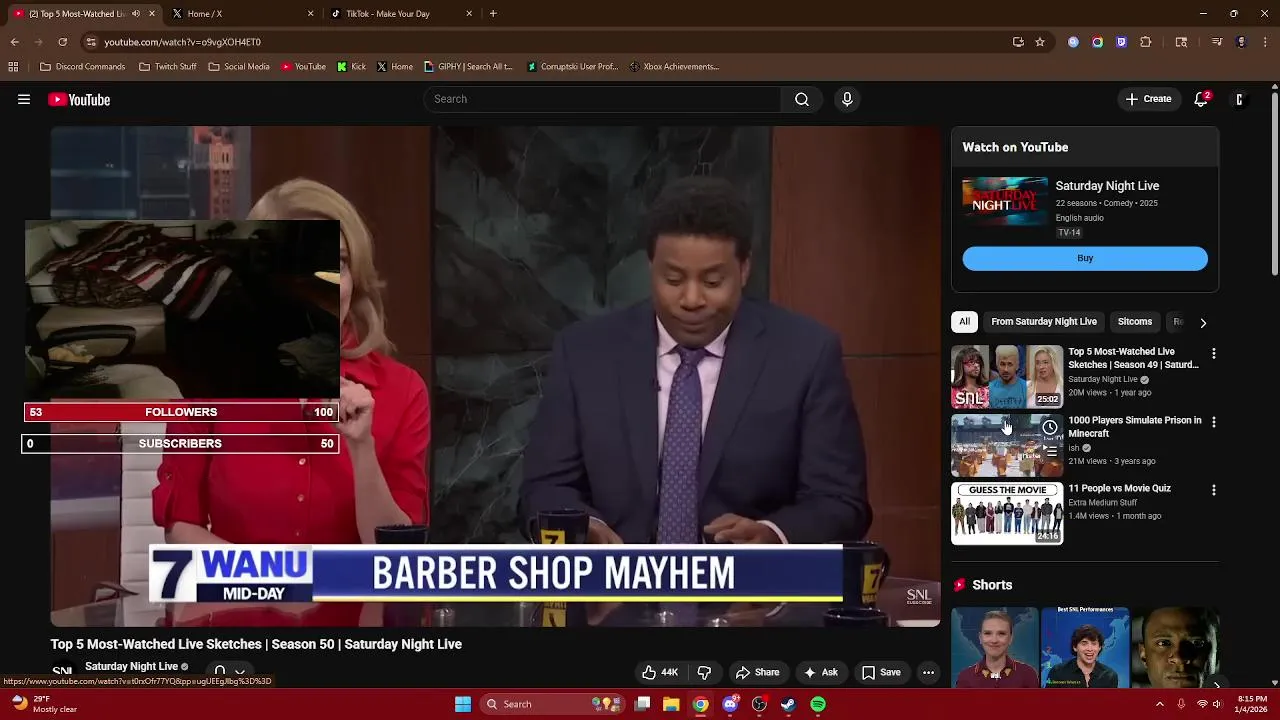The image size is (1280, 720).
Task: Open the YouTube guide hamburger menu
Action: tap(24, 99)
